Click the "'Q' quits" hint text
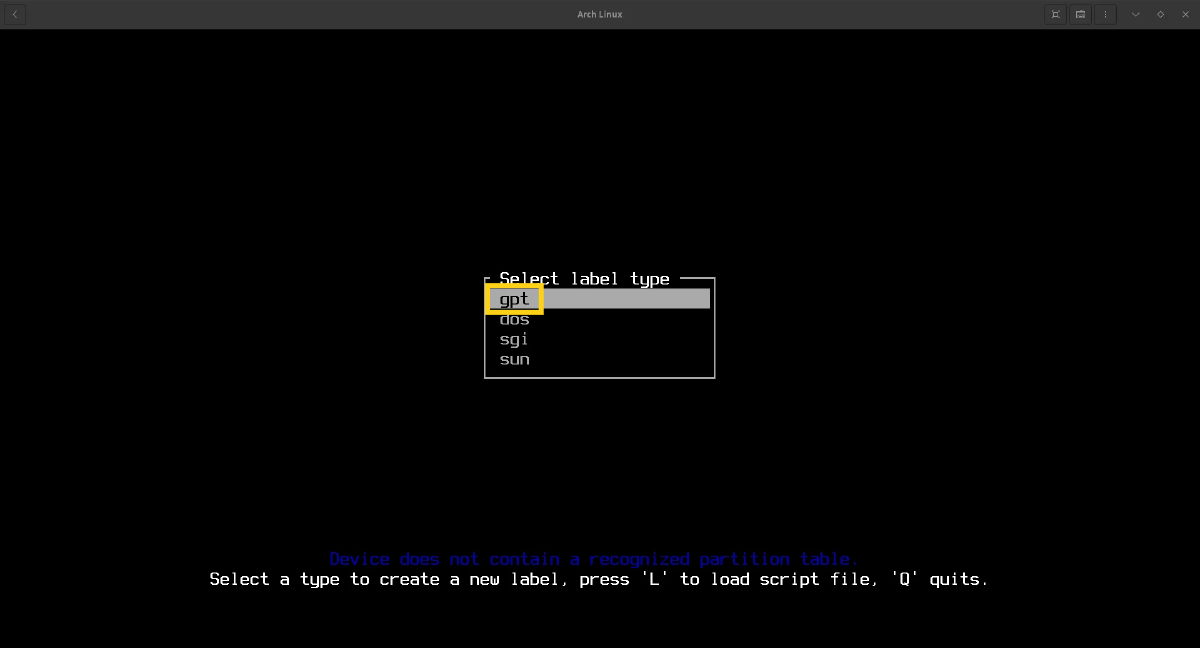Viewport: 1200px width, 648px height. 945,579
